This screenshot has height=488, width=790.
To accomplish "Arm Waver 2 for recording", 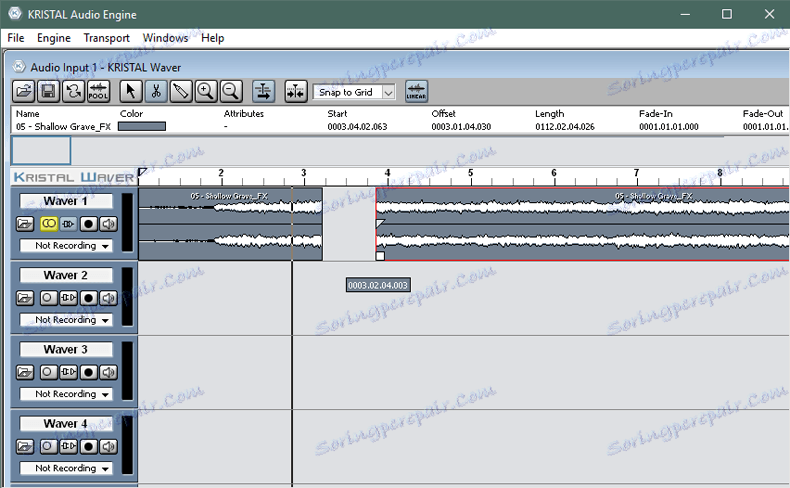I will [89, 298].
